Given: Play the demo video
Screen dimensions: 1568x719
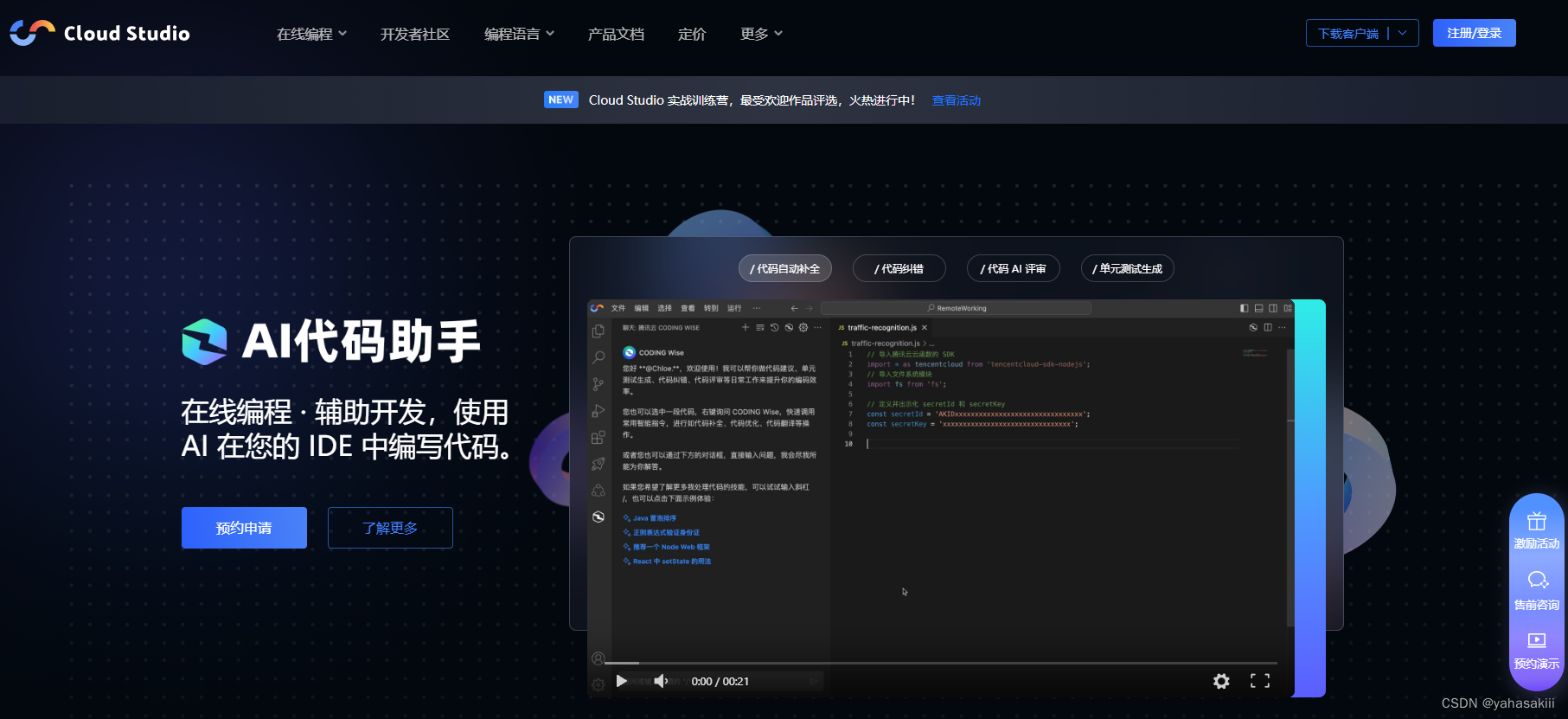Looking at the screenshot, I should click(x=621, y=681).
